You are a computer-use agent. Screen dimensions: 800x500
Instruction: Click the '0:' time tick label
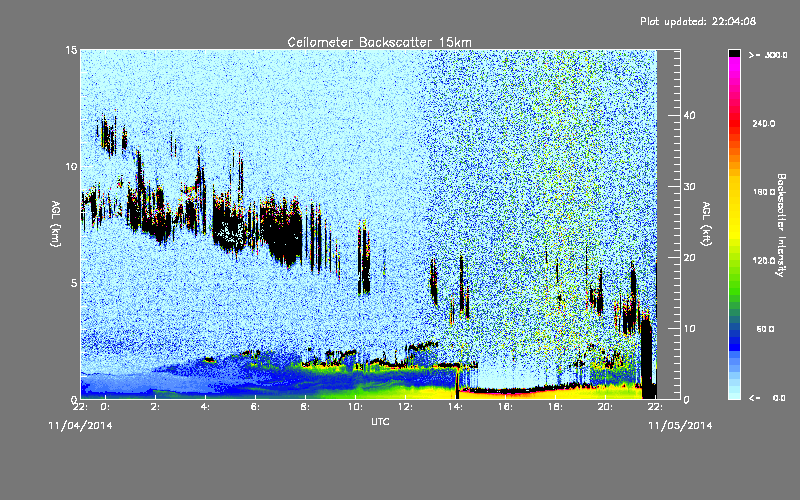tap(105, 407)
